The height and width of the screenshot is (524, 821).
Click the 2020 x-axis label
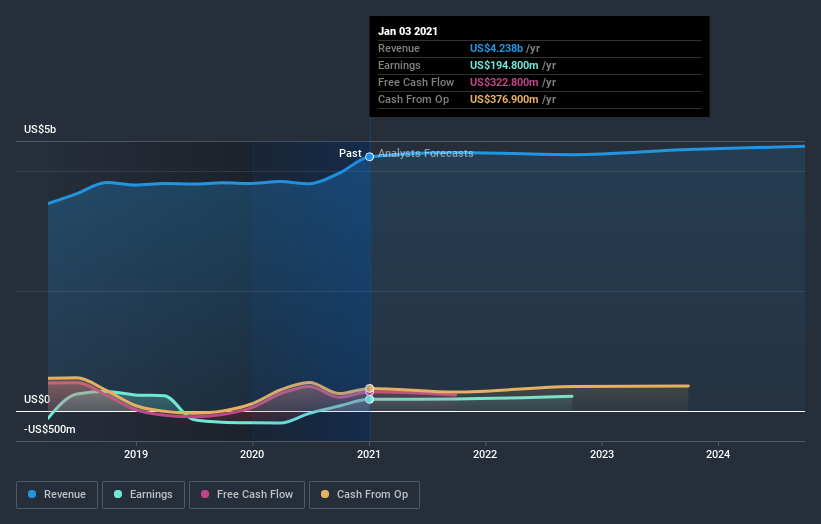click(x=252, y=454)
